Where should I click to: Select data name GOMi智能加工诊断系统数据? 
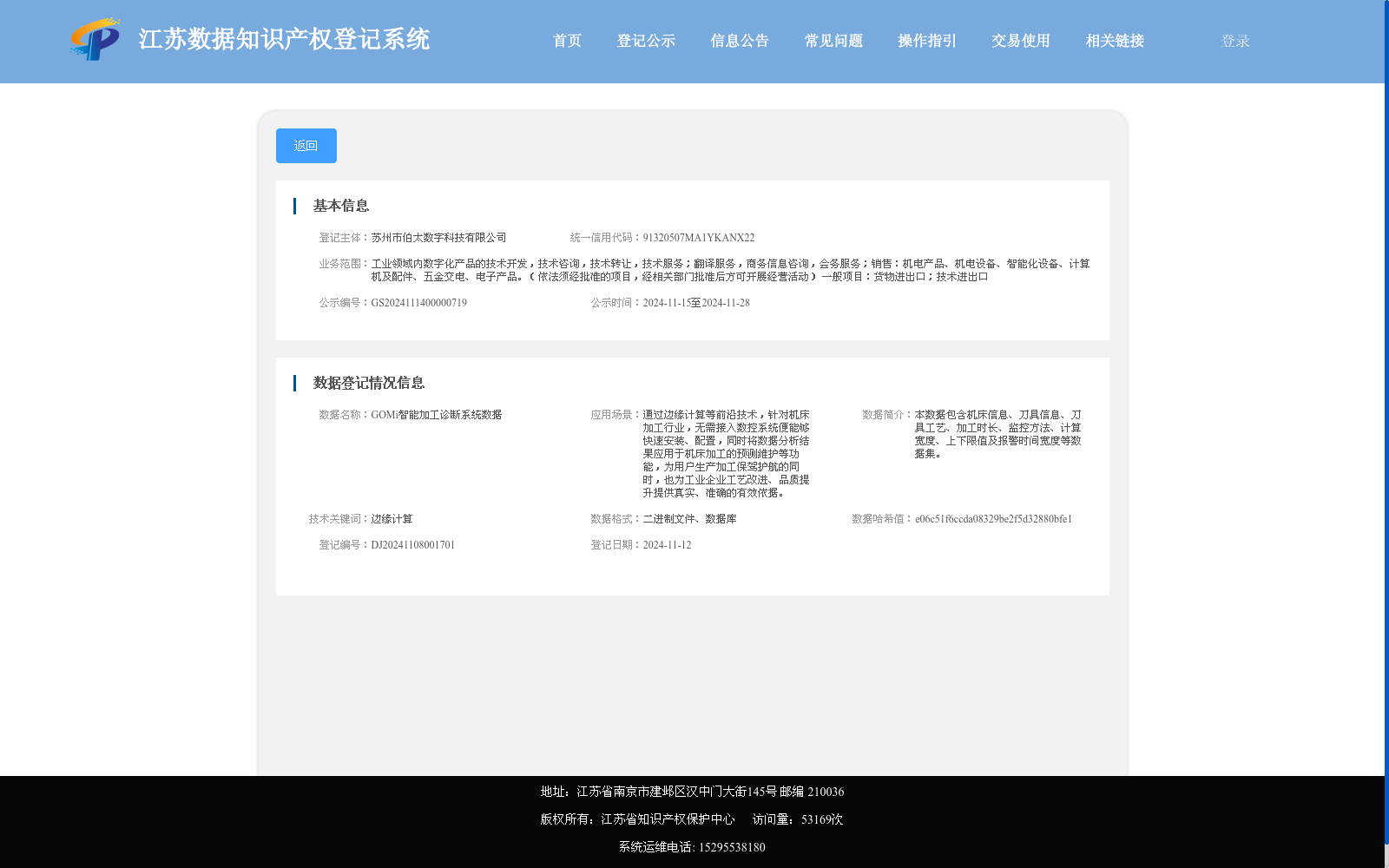click(437, 415)
